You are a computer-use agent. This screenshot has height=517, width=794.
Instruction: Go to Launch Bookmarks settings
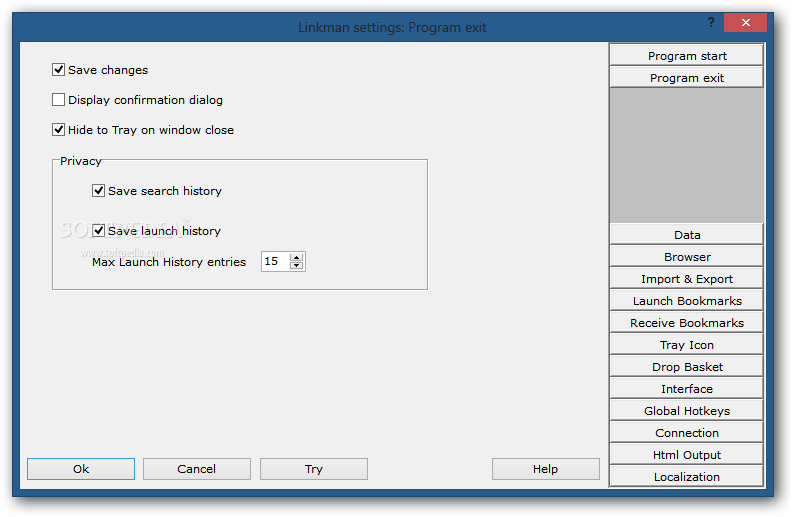687,301
